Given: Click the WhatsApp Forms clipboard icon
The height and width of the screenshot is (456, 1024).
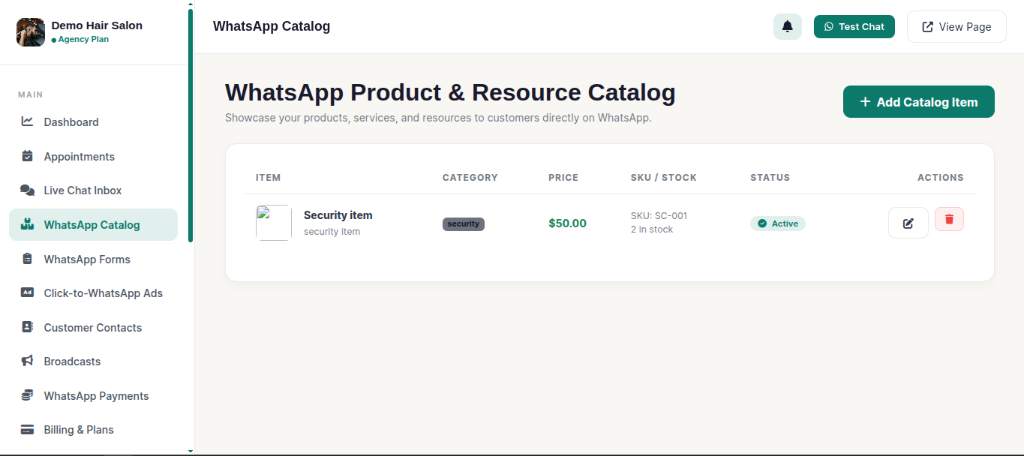Looking at the screenshot, I should 27,259.
